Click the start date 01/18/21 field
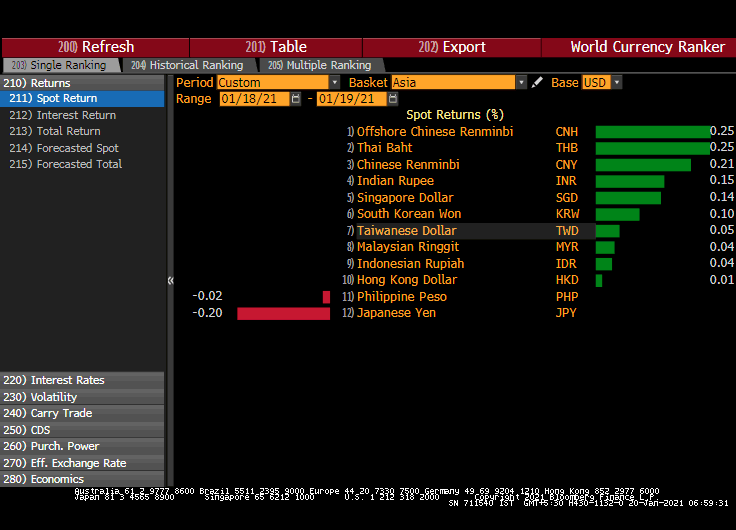The image size is (736, 530). [x=253, y=99]
